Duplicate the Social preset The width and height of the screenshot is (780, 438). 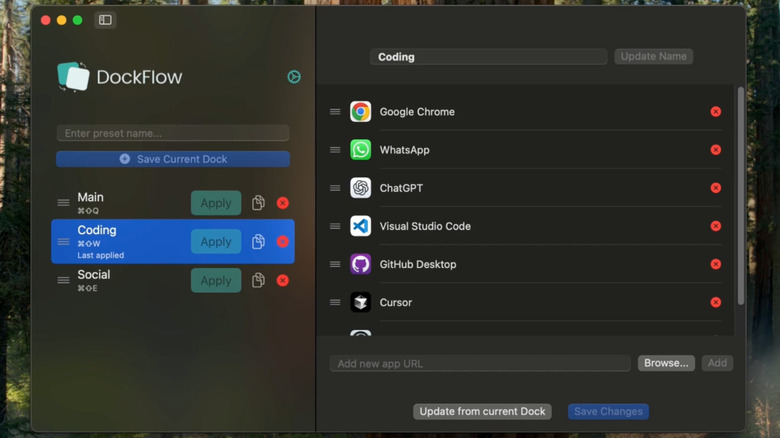[258, 281]
